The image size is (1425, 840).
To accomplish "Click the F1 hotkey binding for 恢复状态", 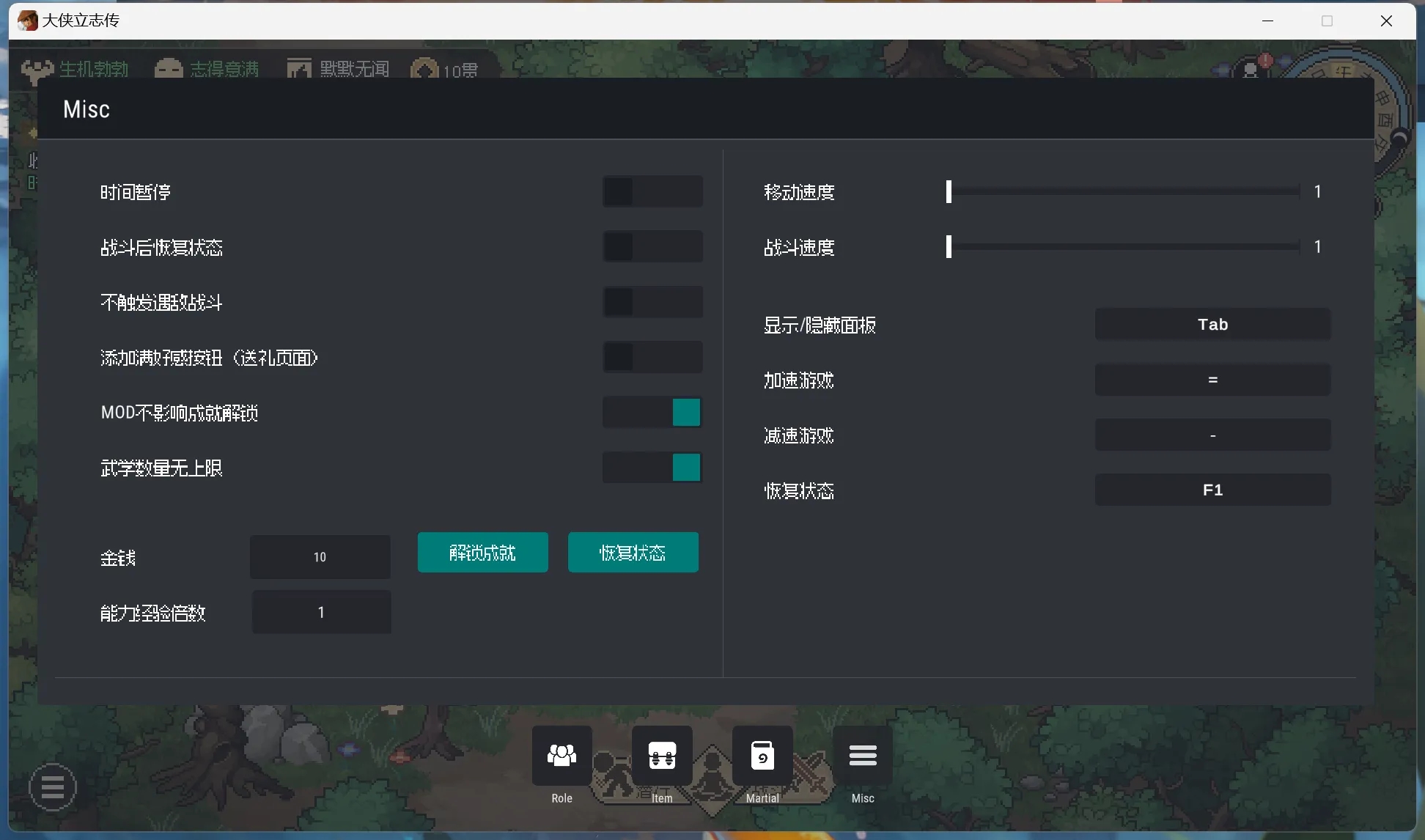I will (1212, 490).
